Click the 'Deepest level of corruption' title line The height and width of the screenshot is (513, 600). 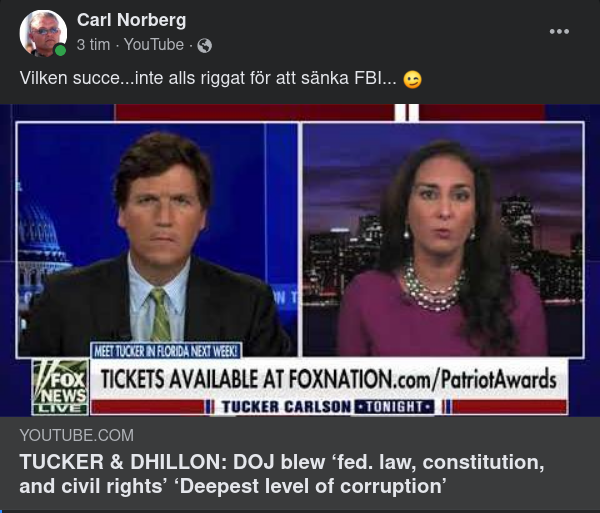point(233,487)
